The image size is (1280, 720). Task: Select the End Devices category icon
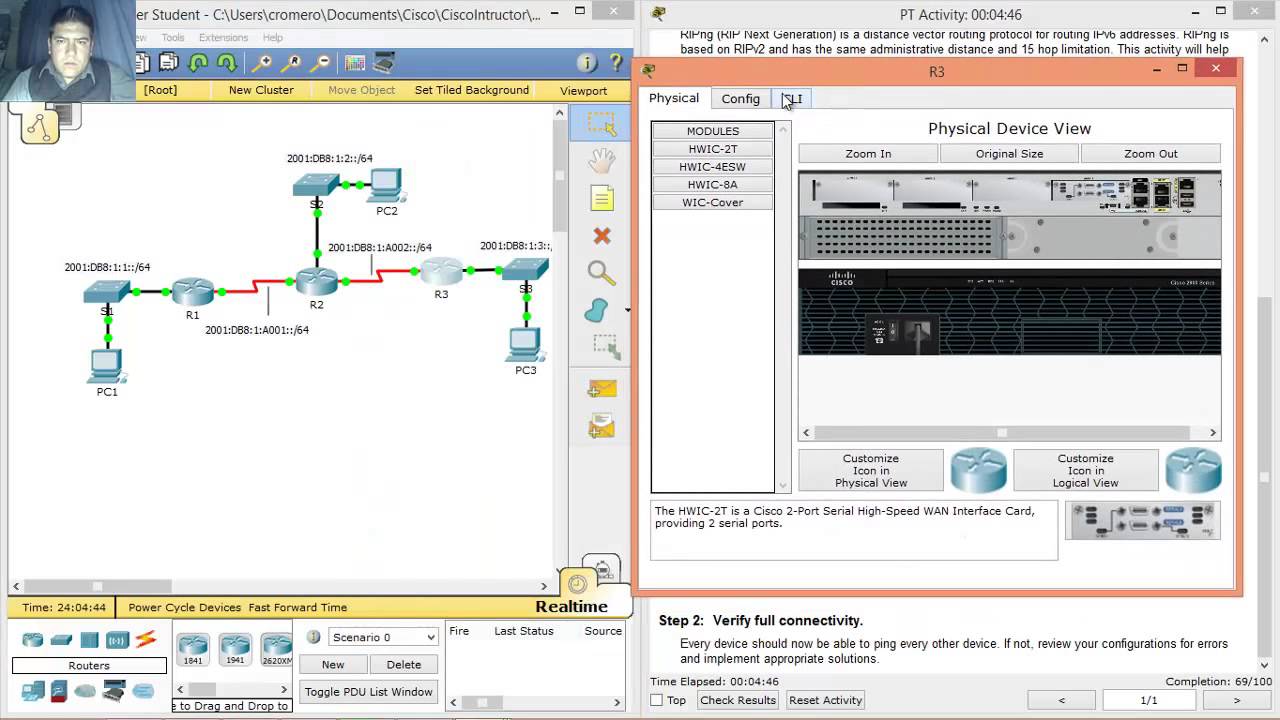point(33,690)
